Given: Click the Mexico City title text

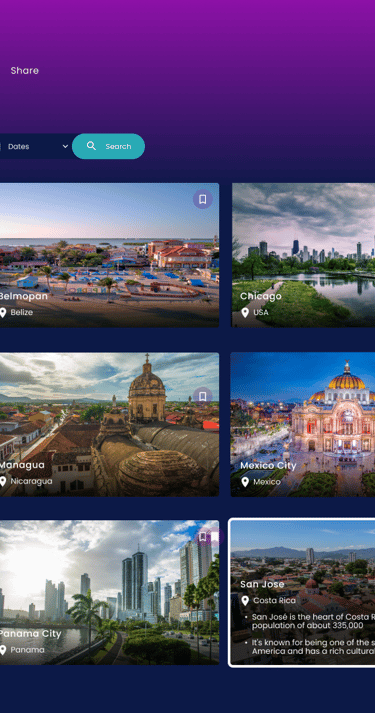Looking at the screenshot, I should [268, 466].
